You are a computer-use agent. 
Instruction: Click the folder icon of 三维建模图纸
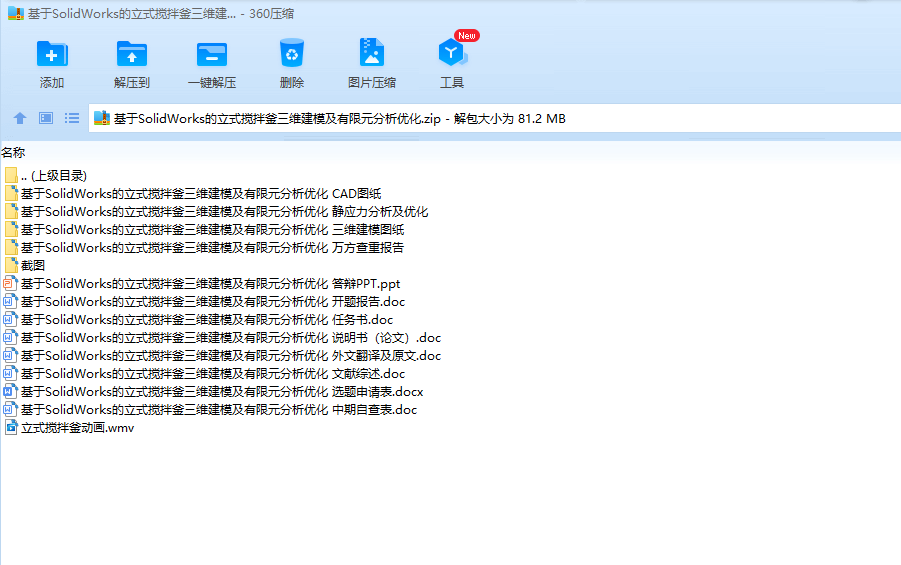click(x=11, y=229)
